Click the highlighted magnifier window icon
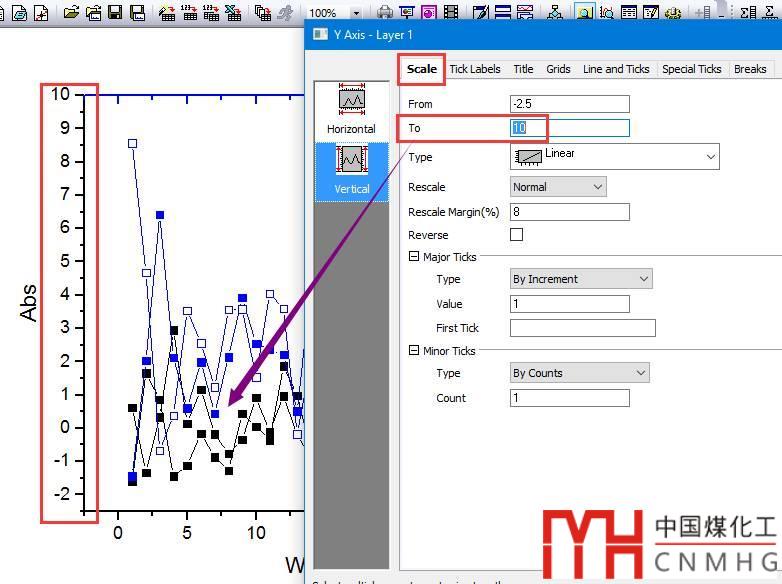This screenshot has height=584, width=782. coord(584,12)
